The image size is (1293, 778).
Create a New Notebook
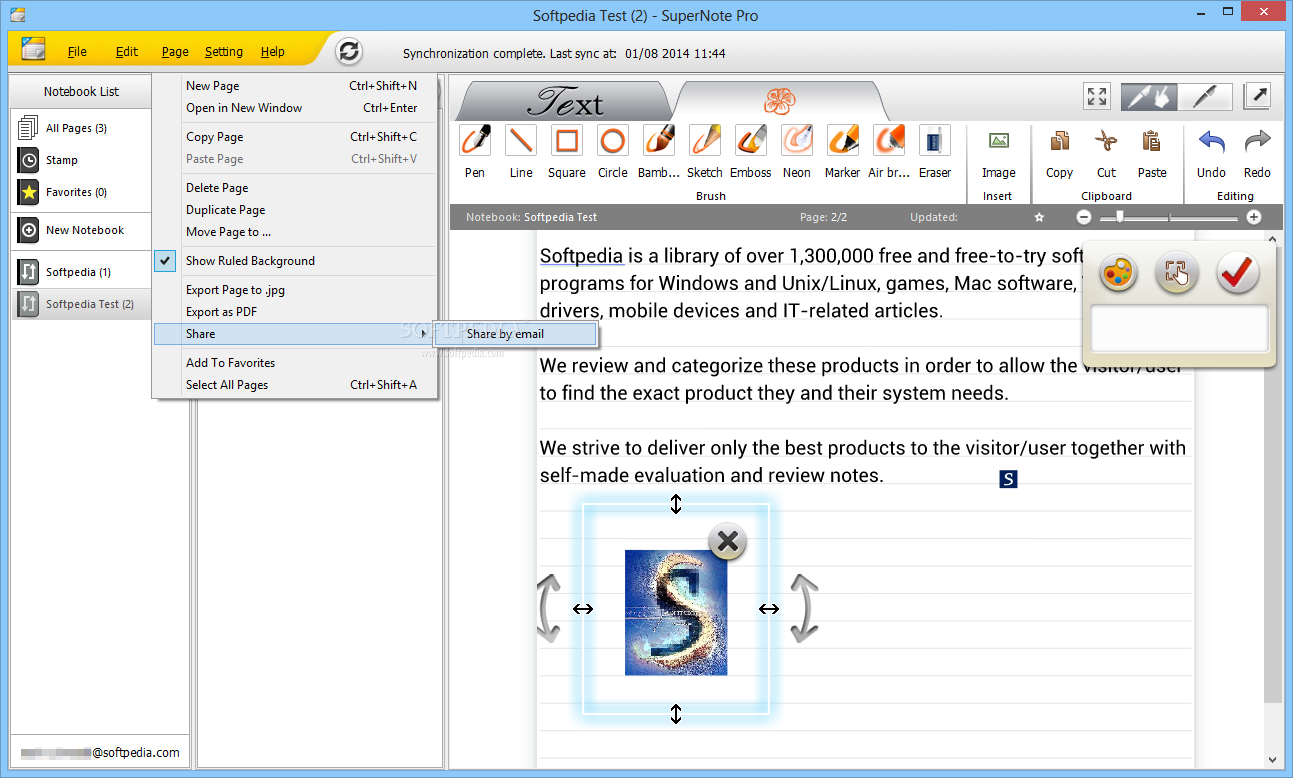[x=82, y=230]
